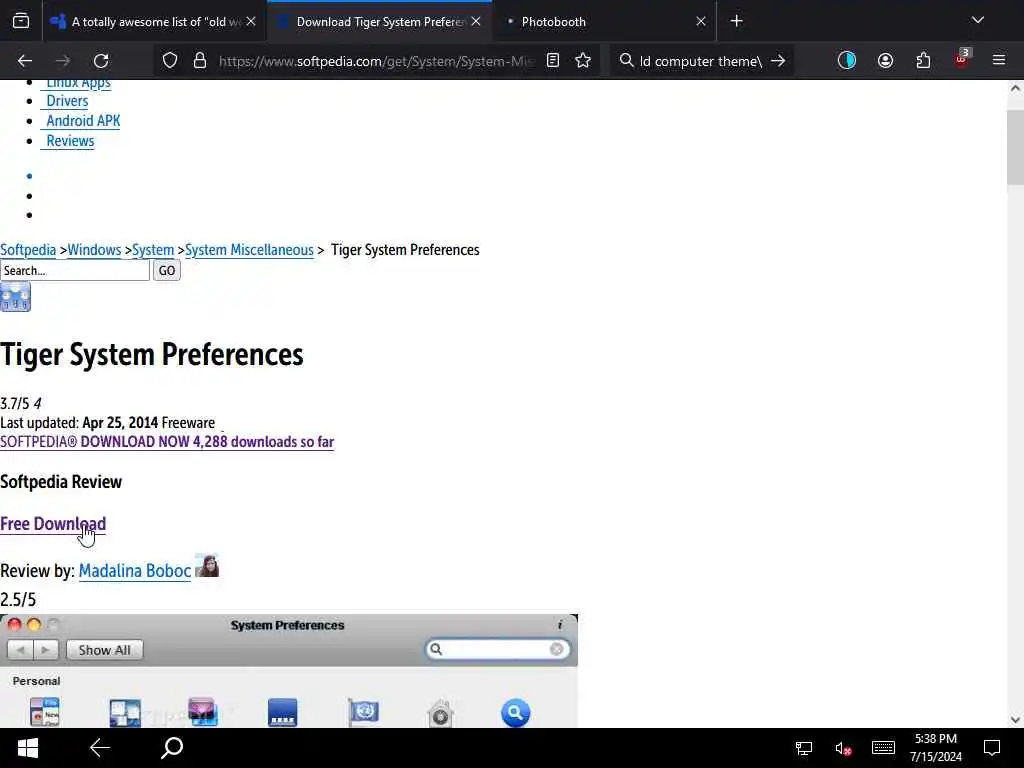Open Madalina Boboc reviewer link
Viewport: 1024px width, 768px height.
coord(135,571)
